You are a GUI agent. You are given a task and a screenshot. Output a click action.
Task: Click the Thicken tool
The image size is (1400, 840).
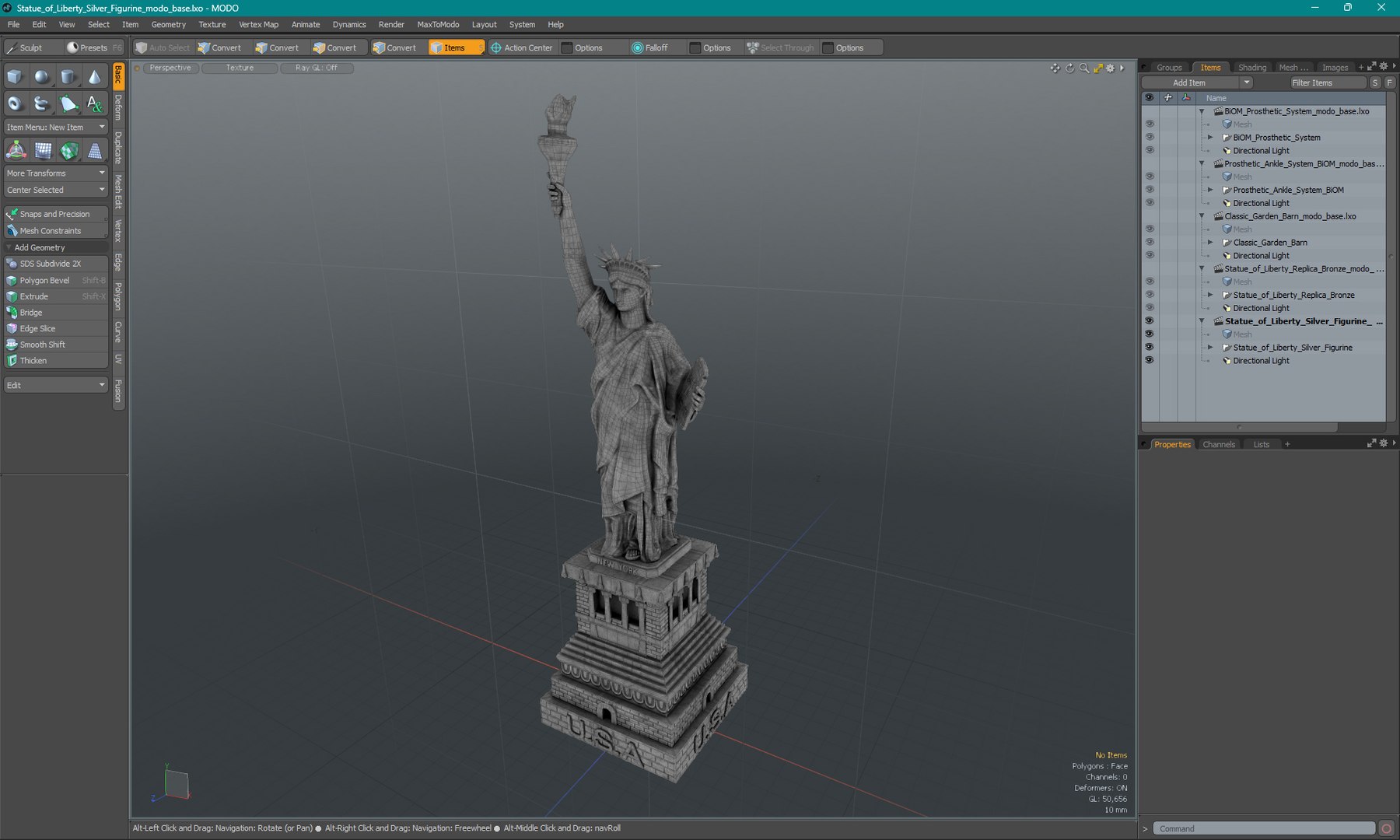55,361
